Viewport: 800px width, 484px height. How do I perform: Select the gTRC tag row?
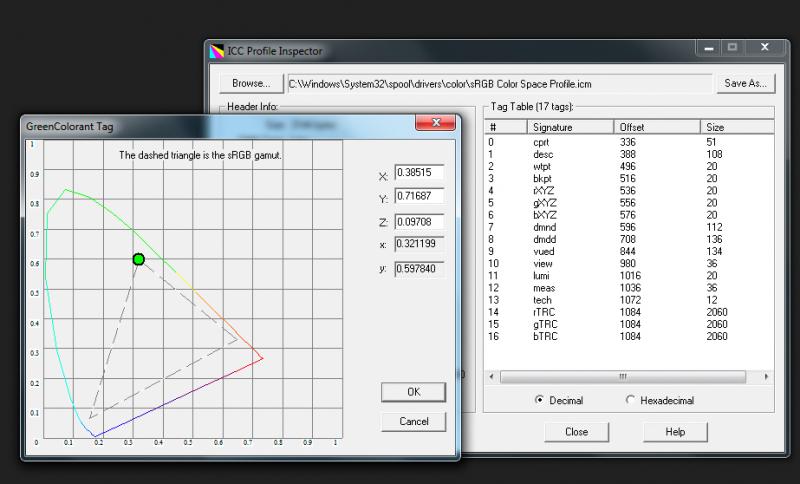629,324
